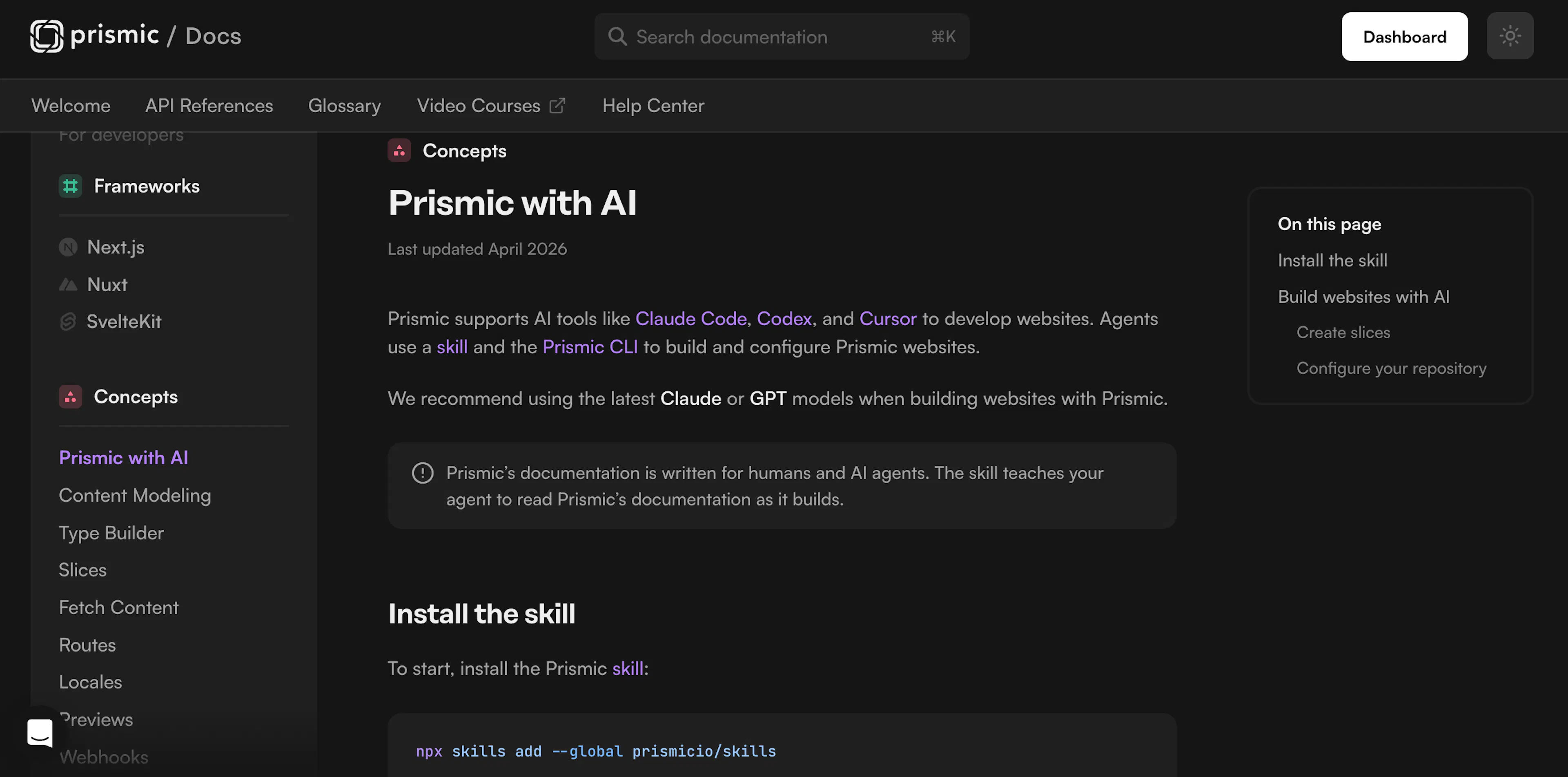Open the chat widget icon at bottom left

pos(40,733)
